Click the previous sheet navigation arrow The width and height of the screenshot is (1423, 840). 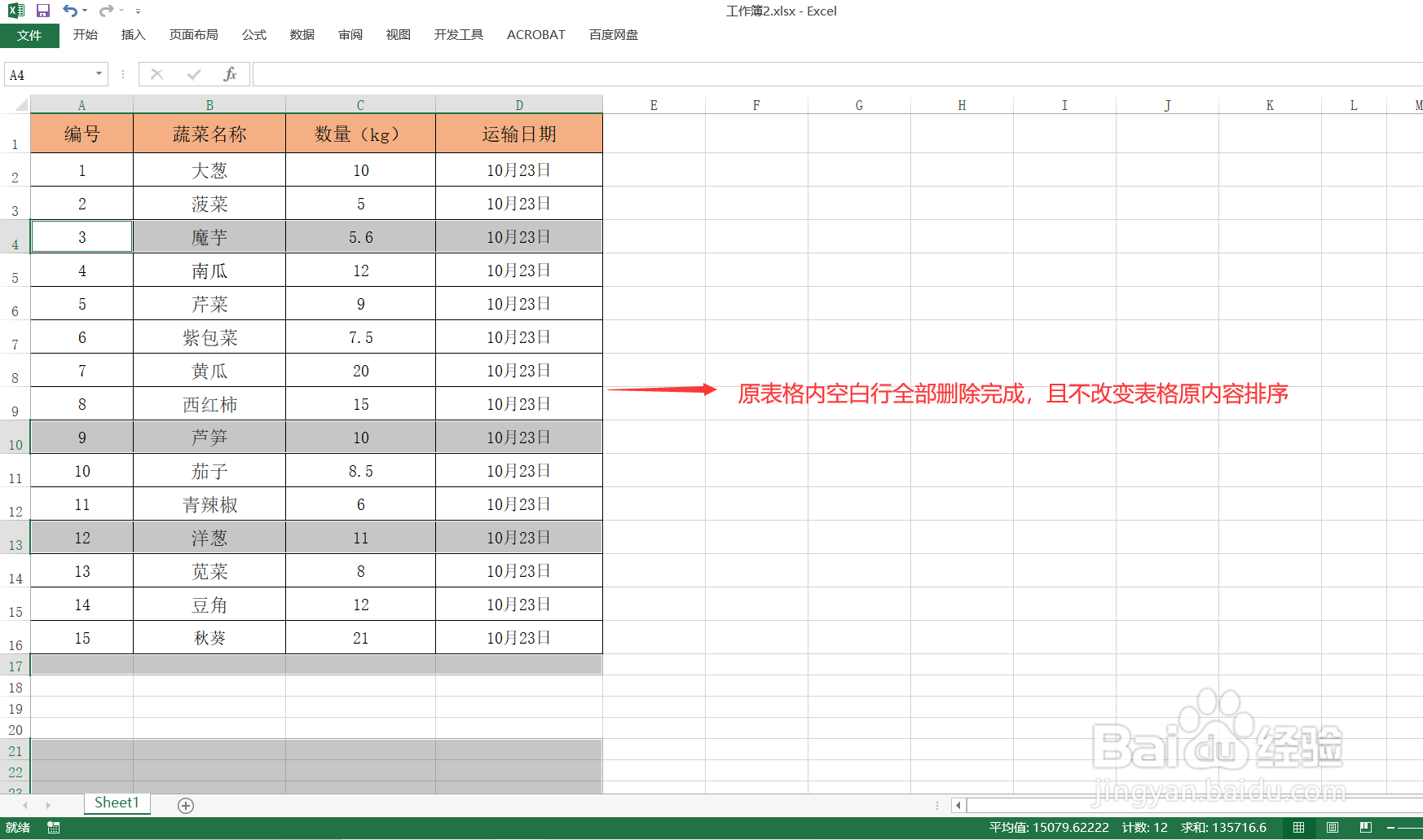click(x=25, y=805)
